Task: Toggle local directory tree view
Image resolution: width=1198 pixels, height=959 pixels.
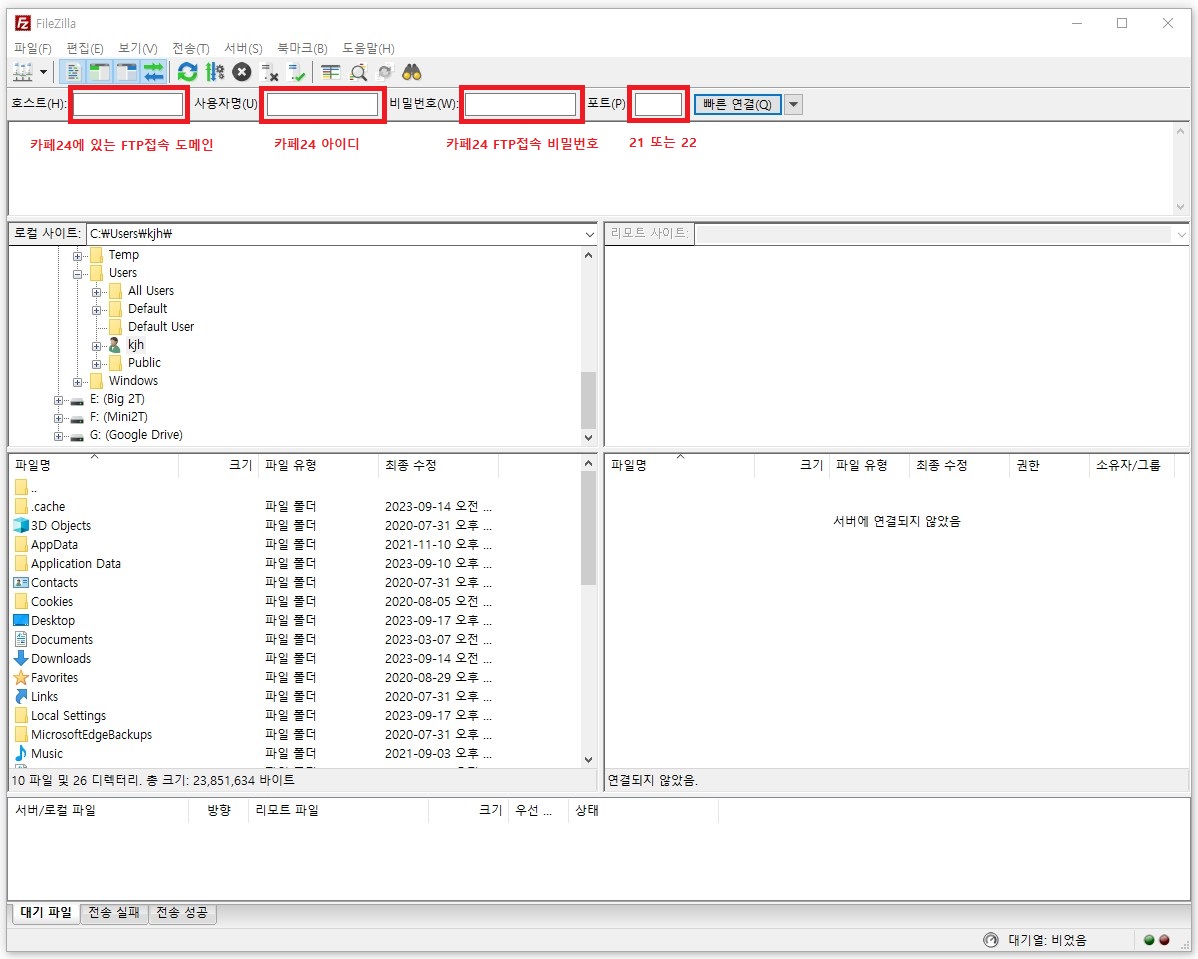Action: 99,73
